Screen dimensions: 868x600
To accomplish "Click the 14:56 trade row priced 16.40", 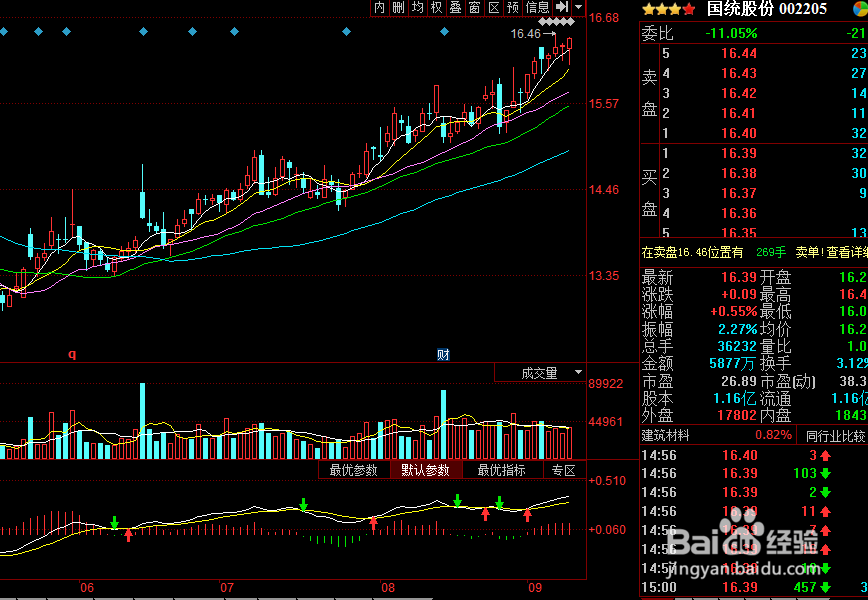I will point(754,456).
